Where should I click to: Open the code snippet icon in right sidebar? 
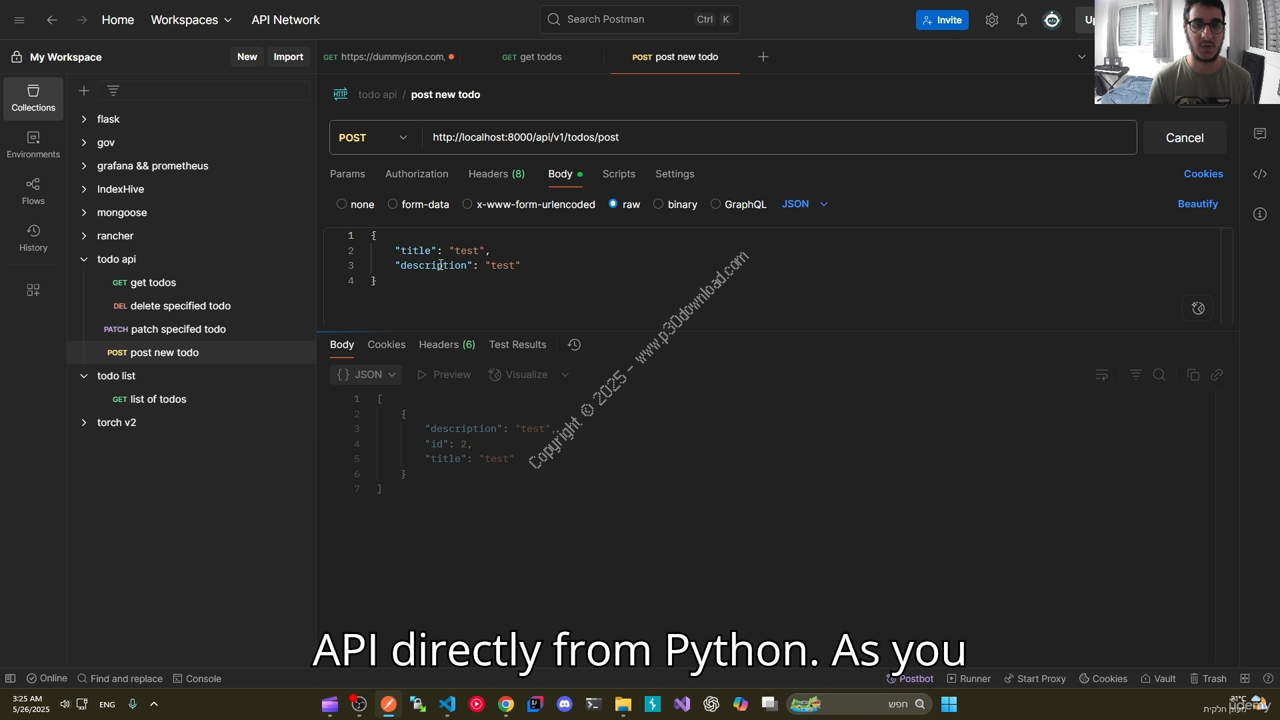pos(1260,174)
